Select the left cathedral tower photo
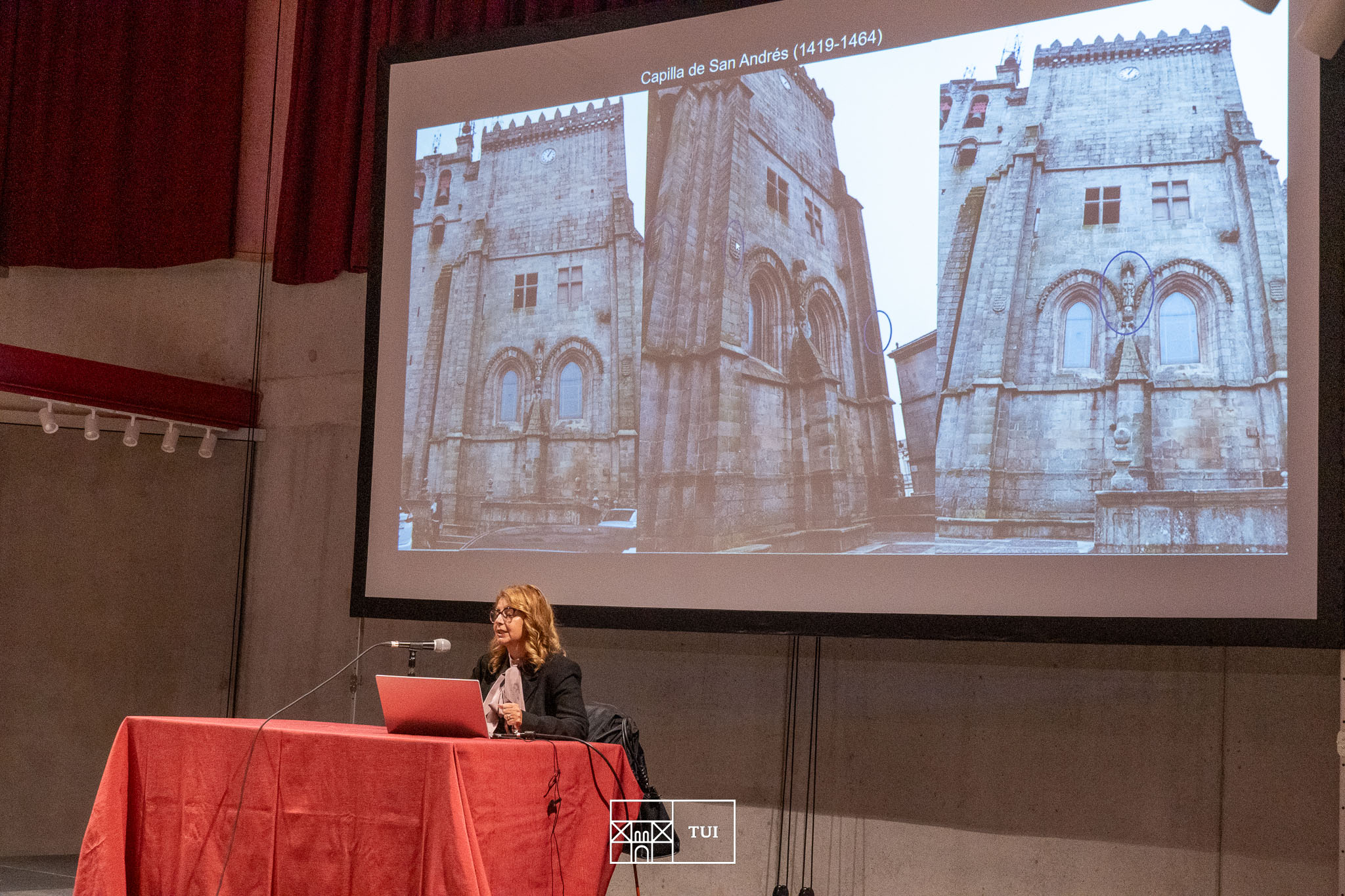The width and height of the screenshot is (1345, 896). pos(523,322)
